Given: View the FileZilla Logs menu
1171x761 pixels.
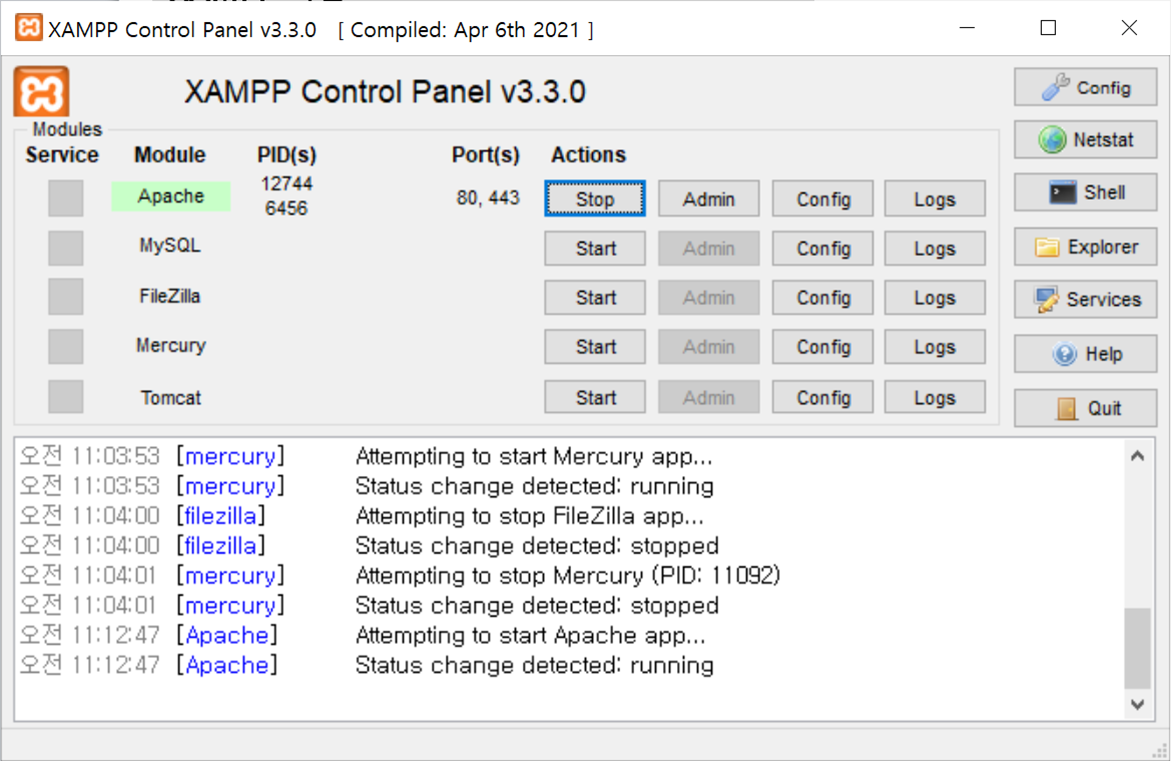Looking at the screenshot, I should [935, 297].
